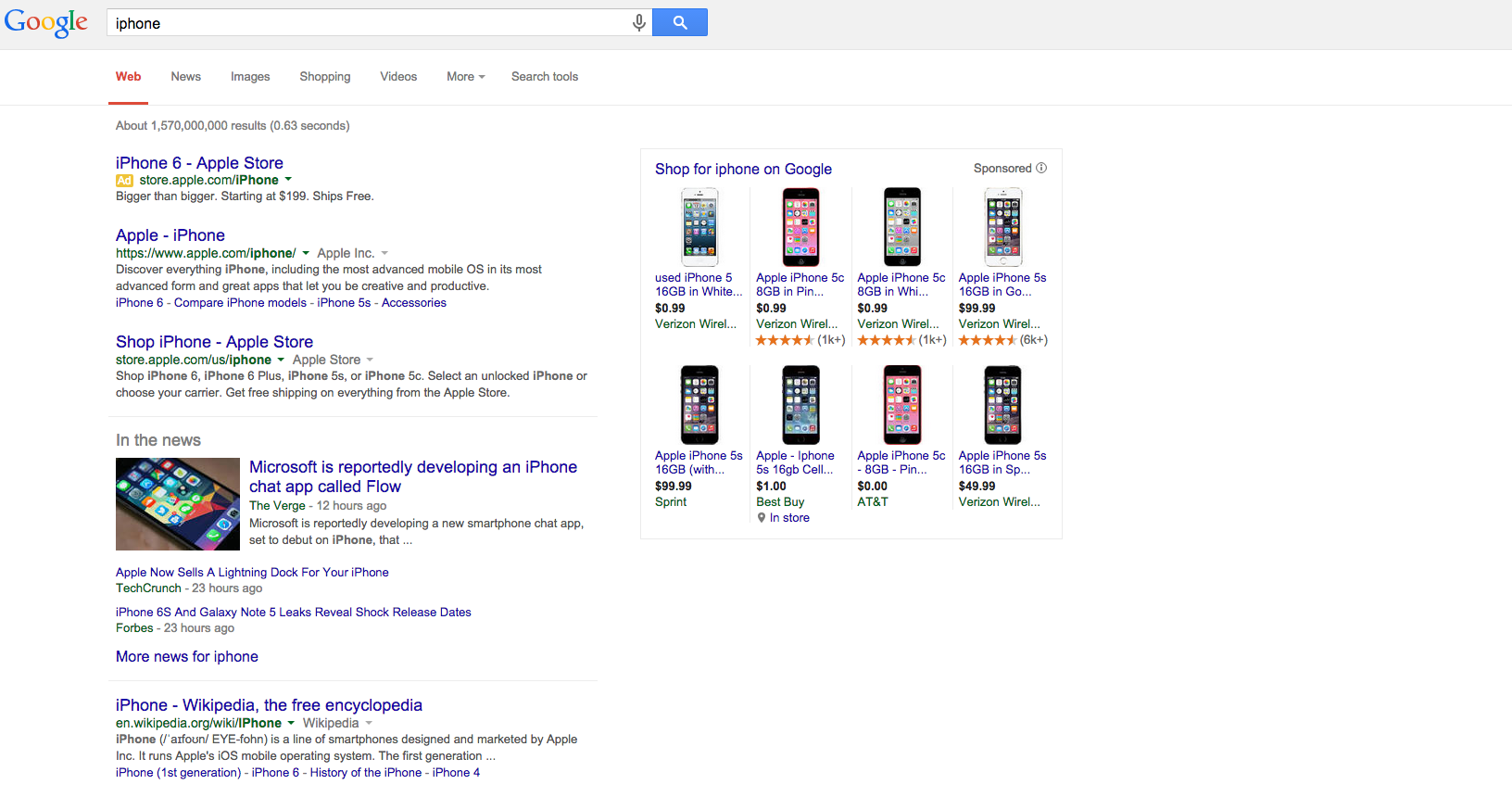Click the $99.99 Sprint price

[x=674, y=486]
